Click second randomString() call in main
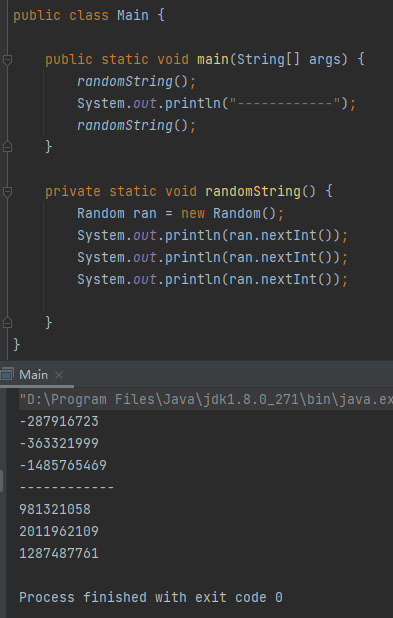This screenshot has width=393, height=618. (136, 126)
